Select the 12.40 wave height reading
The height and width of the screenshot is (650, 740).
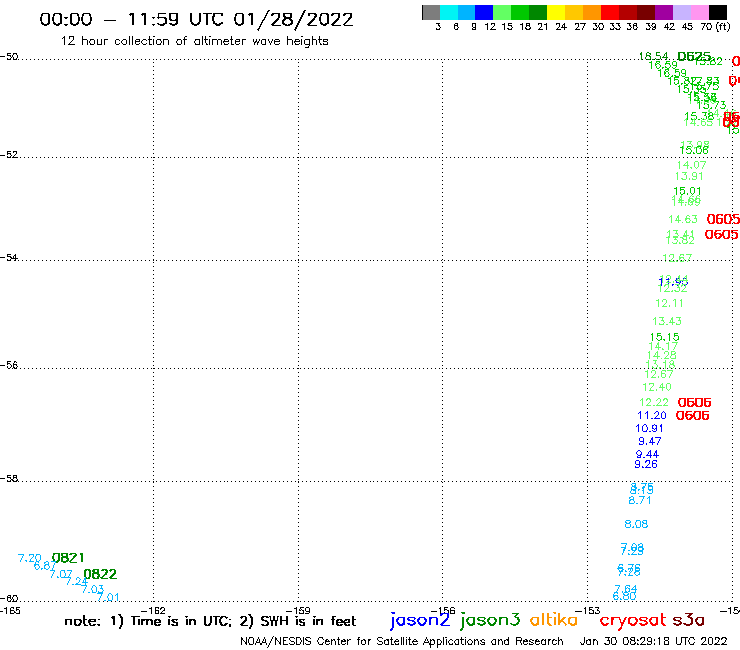tap(657, 387)
